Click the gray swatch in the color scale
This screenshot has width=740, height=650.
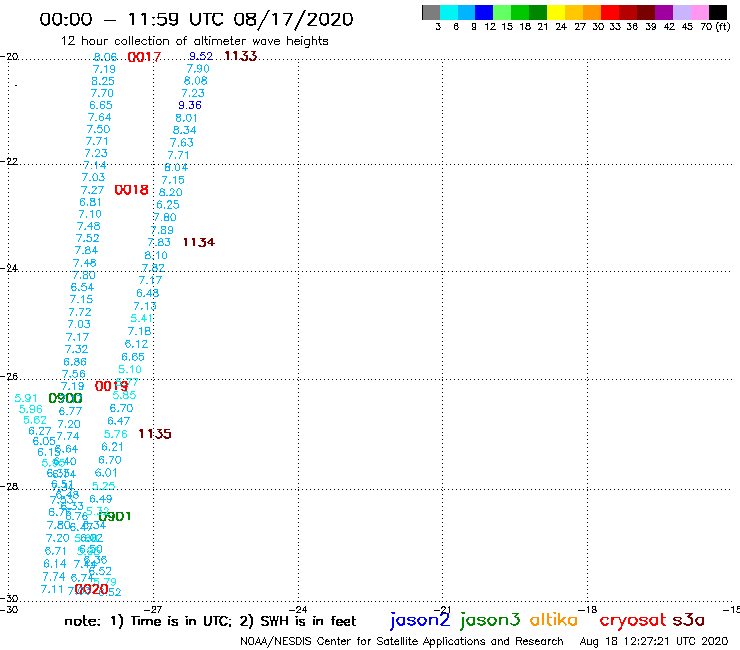[431, 12]
